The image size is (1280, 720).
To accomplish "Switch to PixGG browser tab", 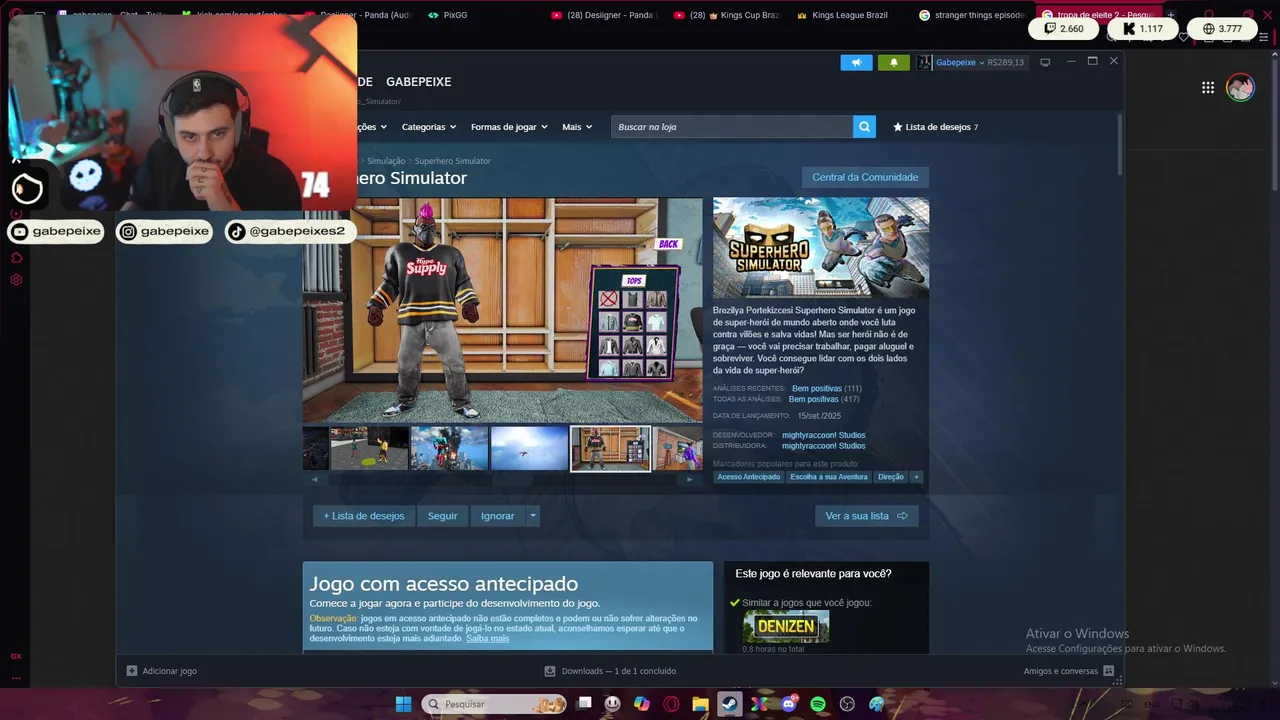I will 447,15.
